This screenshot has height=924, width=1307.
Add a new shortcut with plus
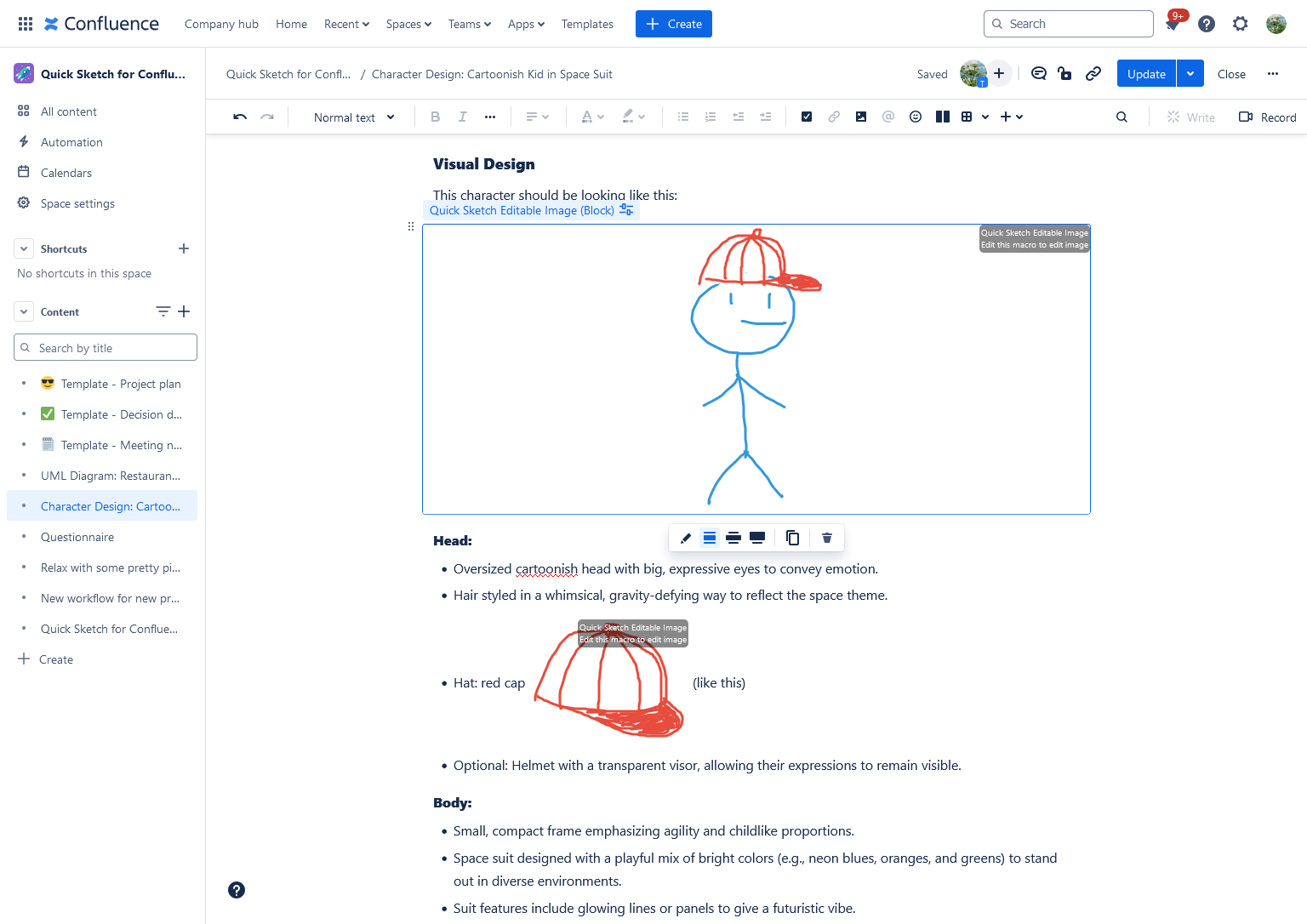tap(184, 248)
